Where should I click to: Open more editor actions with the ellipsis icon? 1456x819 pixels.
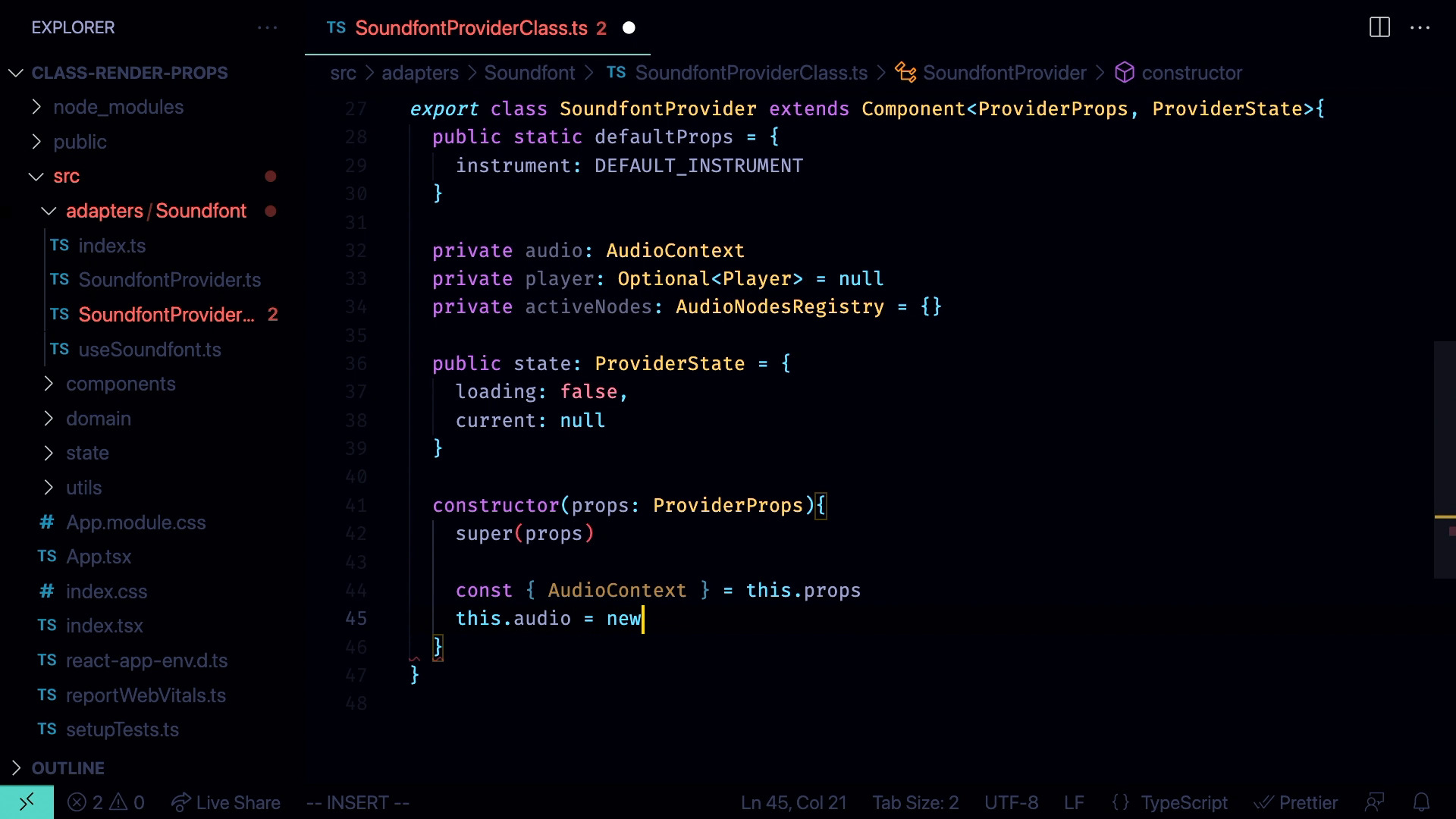1422,27
